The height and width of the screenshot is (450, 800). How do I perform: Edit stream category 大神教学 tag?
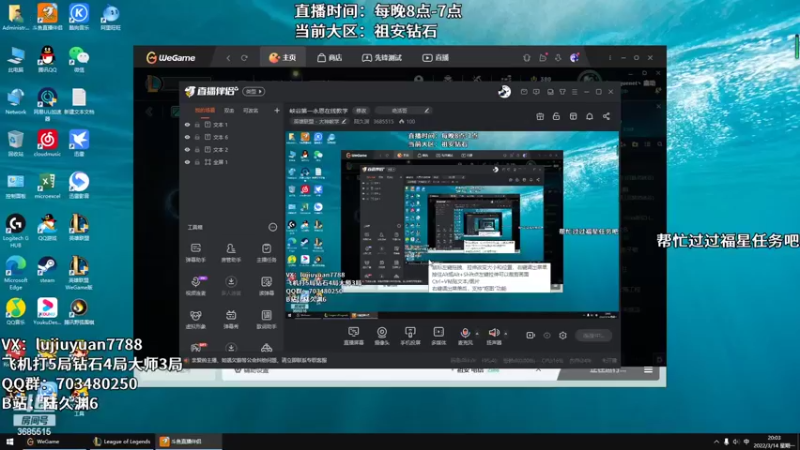click(x=319, y=121)
